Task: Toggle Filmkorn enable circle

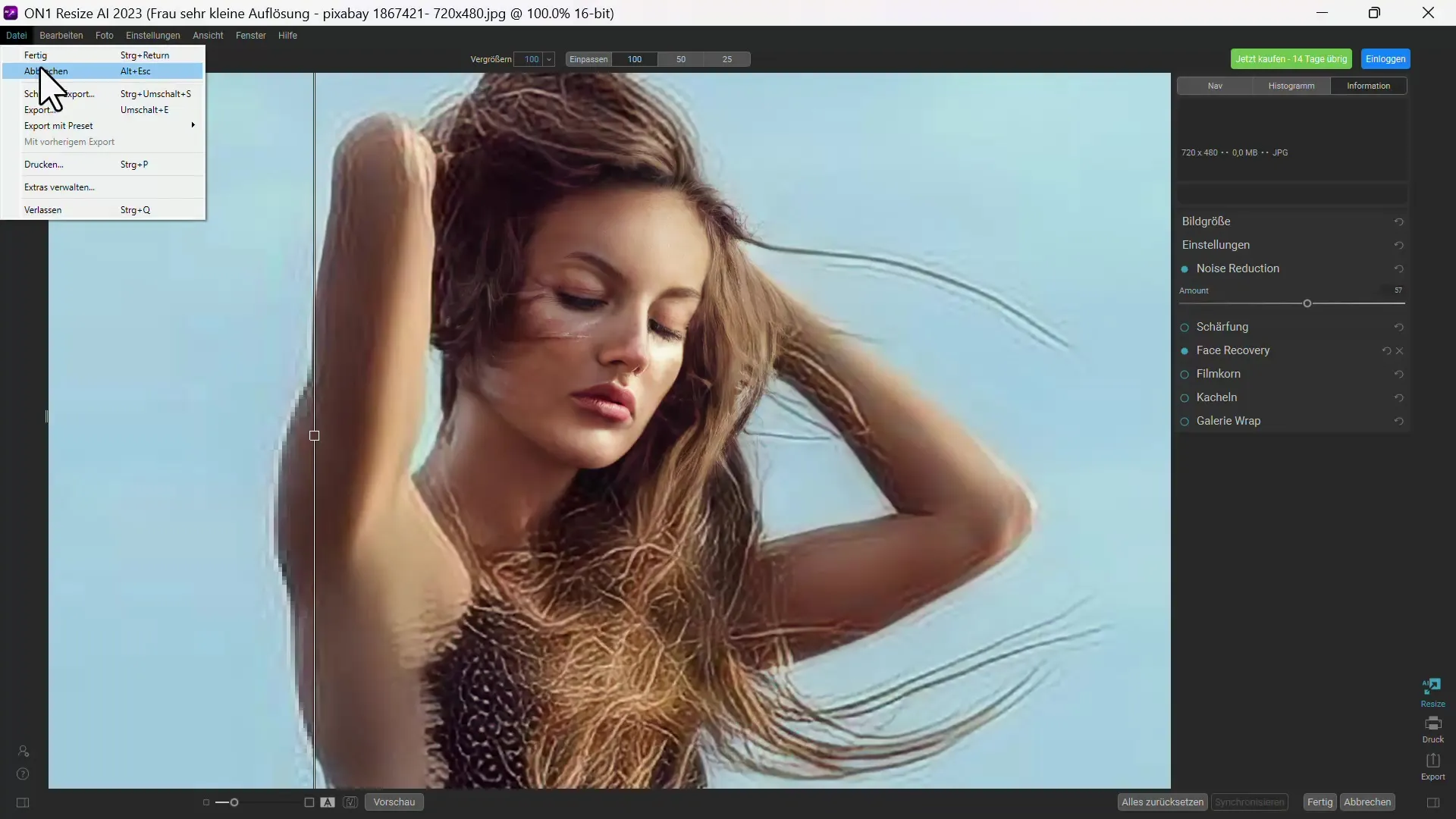Action: [x=1185, y=373]
